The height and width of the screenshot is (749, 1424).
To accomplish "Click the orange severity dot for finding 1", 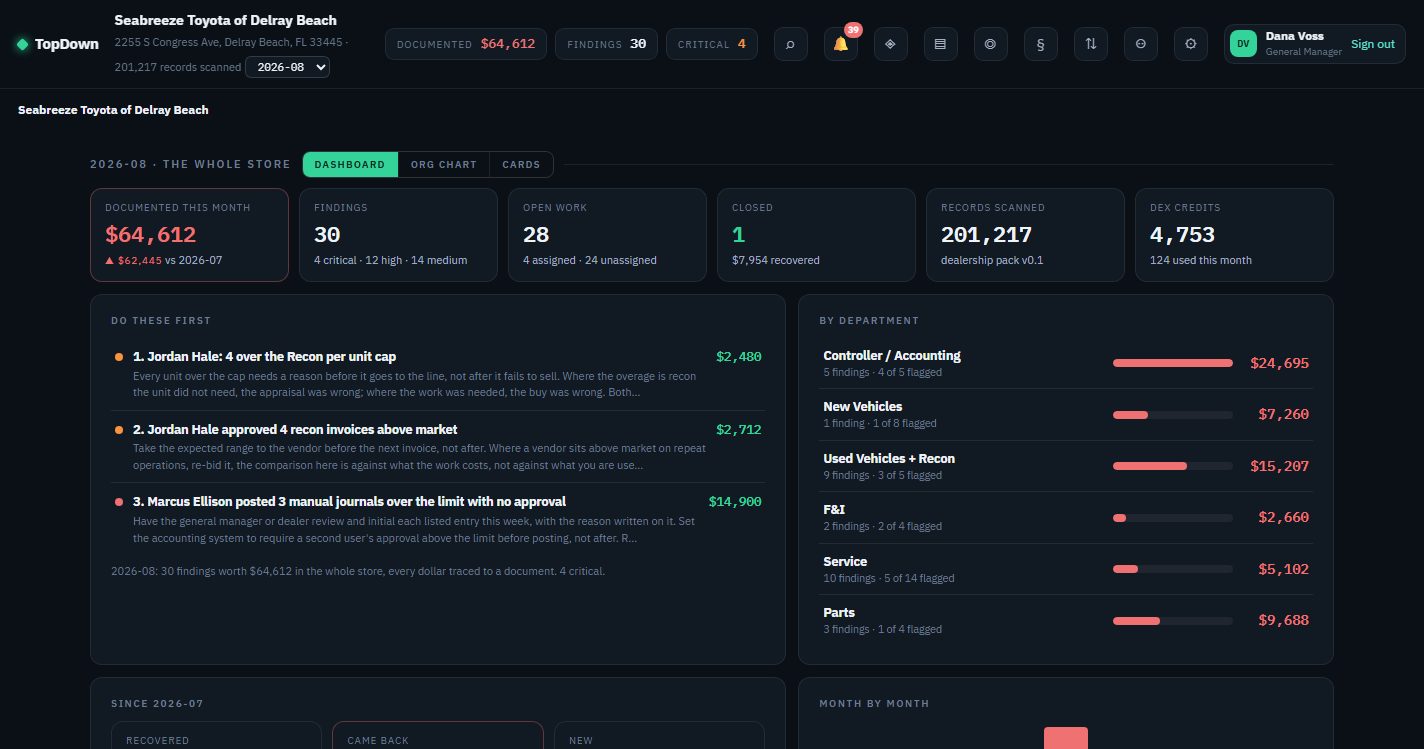I will coord(119,357).
